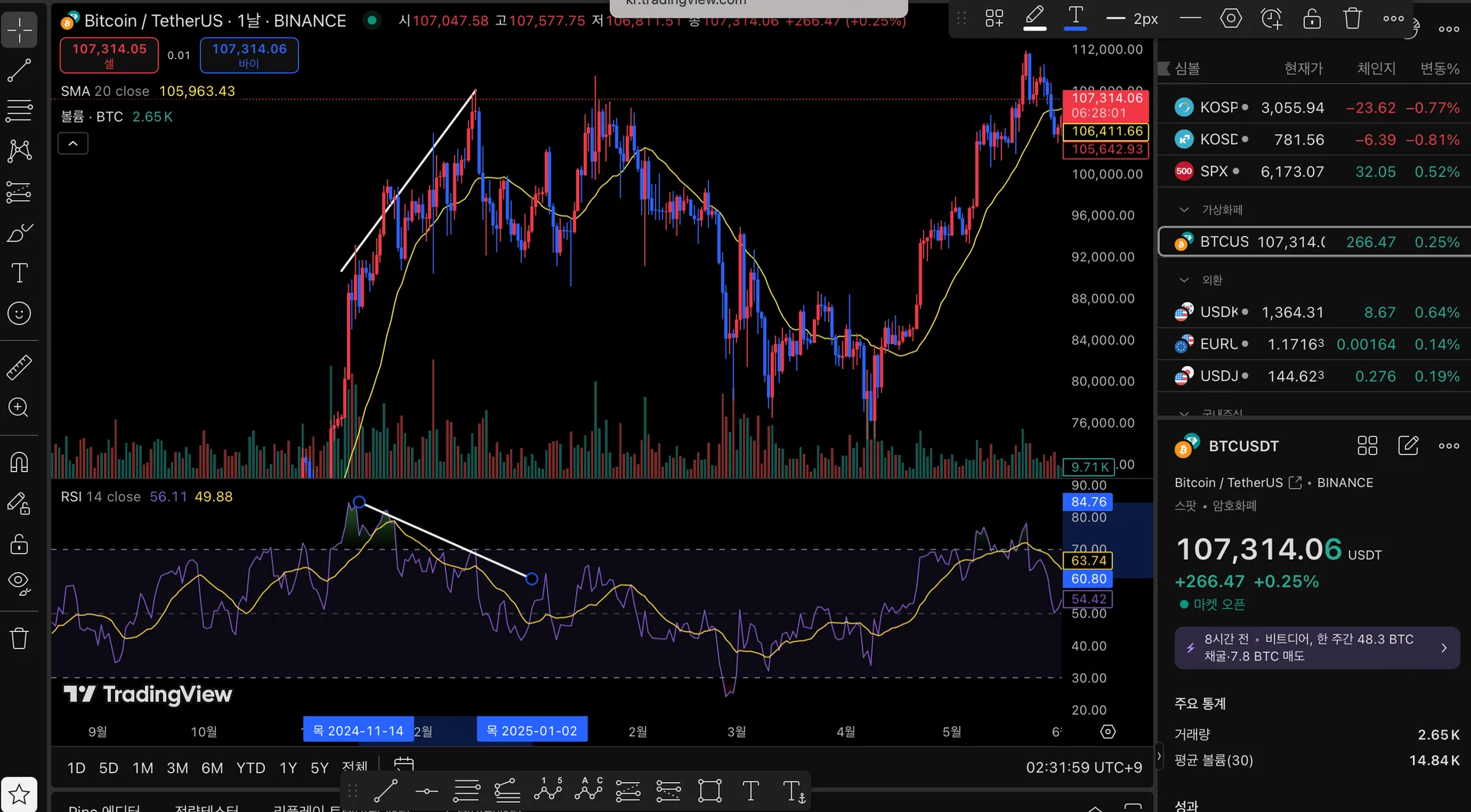Open the Fibonacci retracement tools in left sidebar
The image size is (1471, 812).
pyautogui.click(x=19, y=110)
